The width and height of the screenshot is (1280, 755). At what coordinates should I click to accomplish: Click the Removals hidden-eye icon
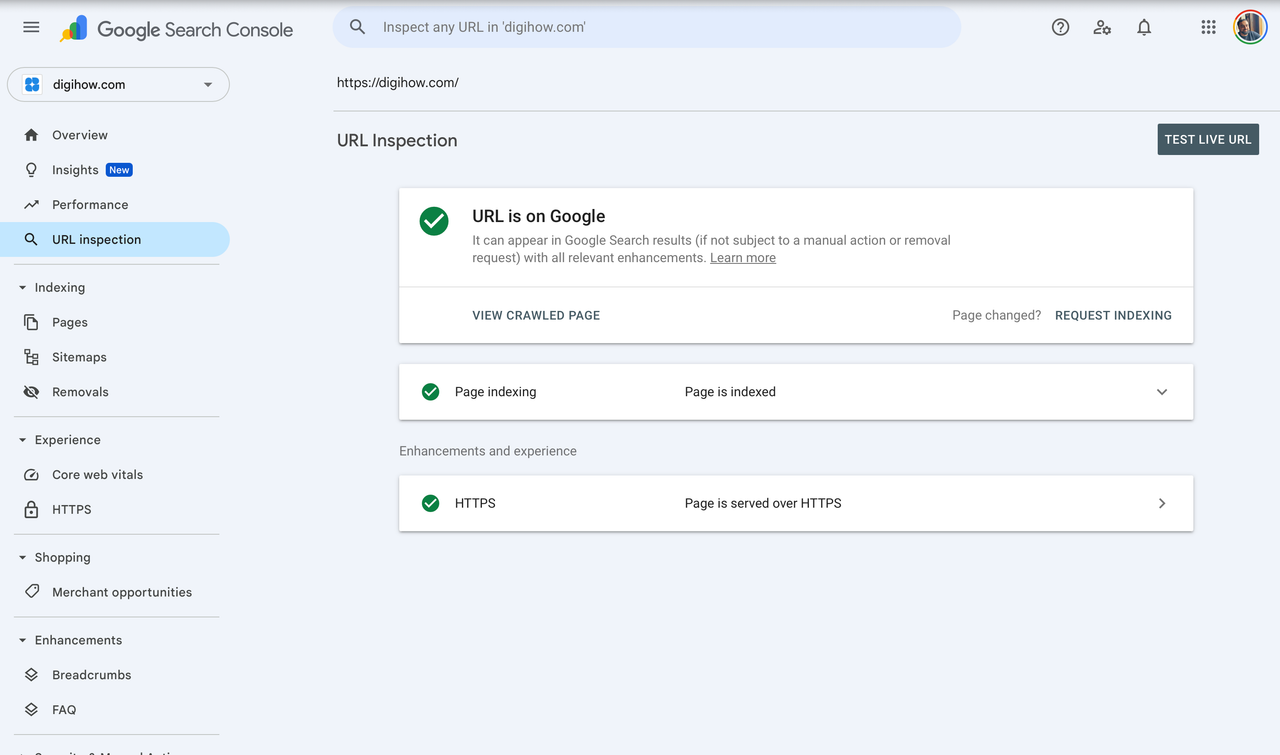pyautogui.click(x=31, y=391)
